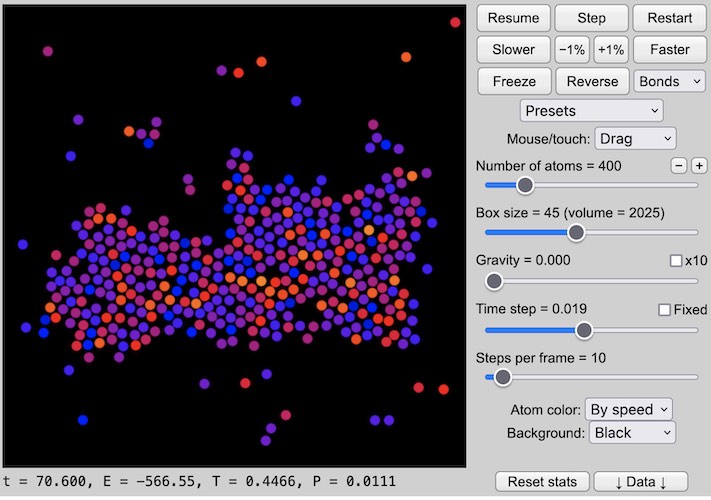711x500 pixels.
Task: Increase energy with the +1% button
Action: [x=610, y=49]
